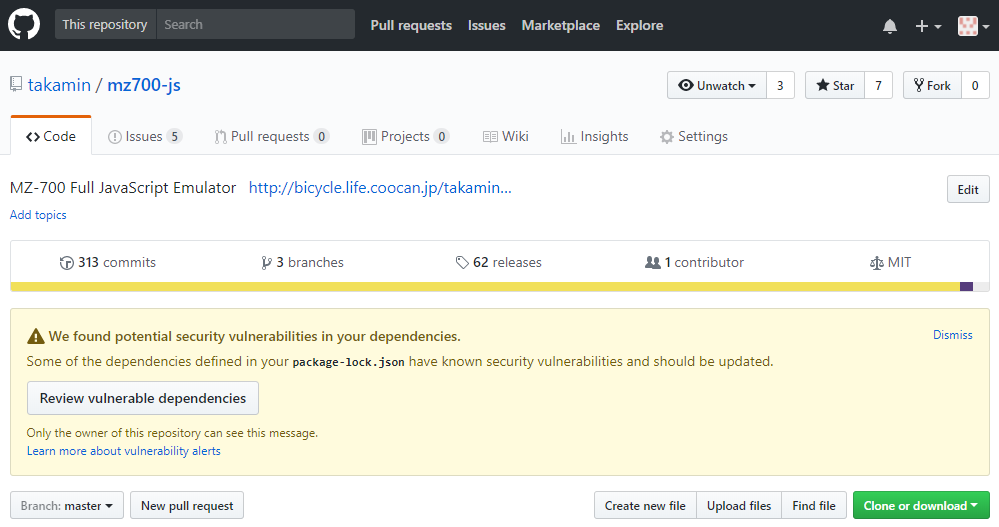The height and width of the screenshot is (527, 999).
Task: View the 62 releases
Action: point(499,262)
